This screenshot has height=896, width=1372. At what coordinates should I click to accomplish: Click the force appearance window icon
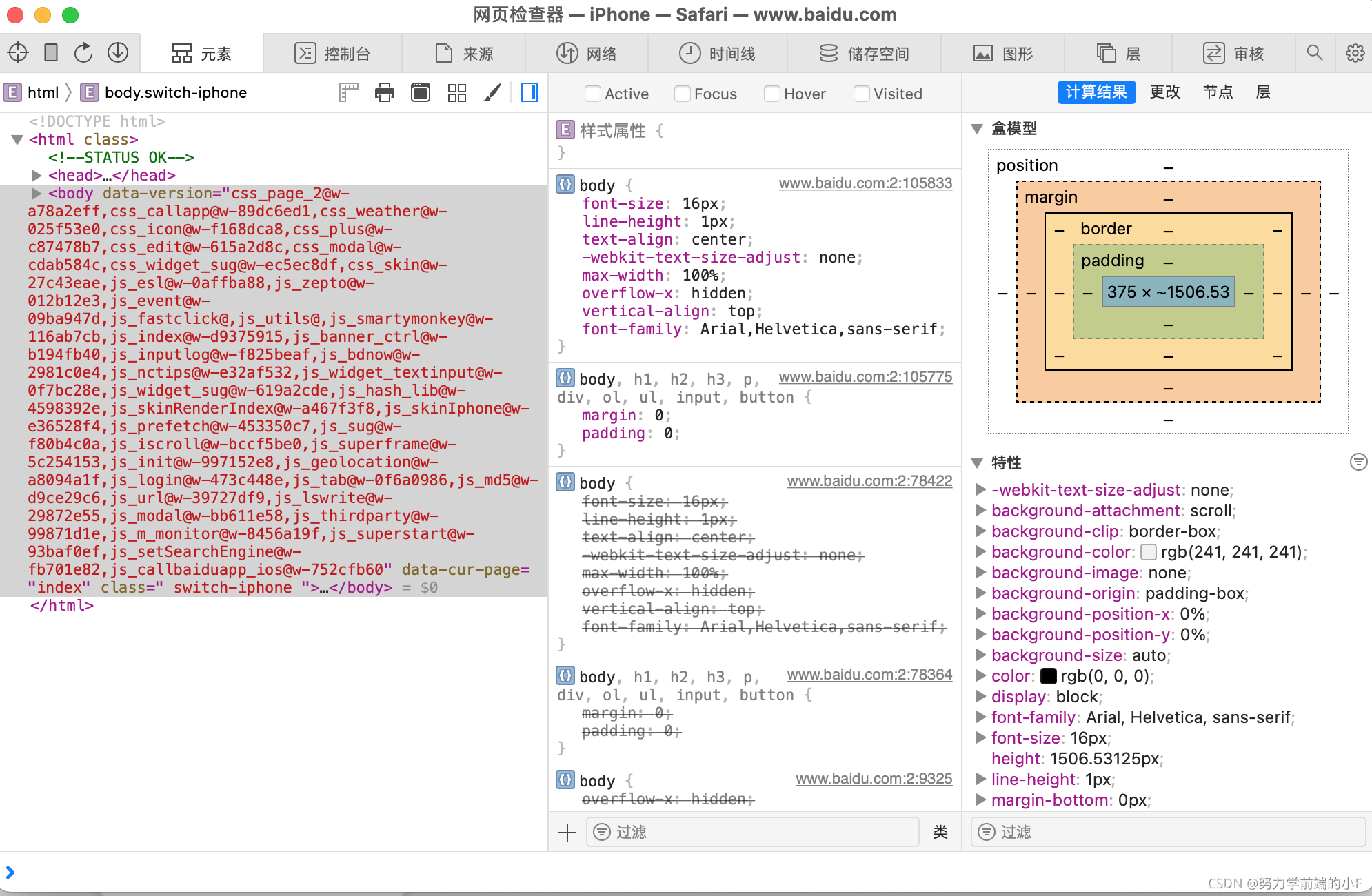tap(421, 92)
